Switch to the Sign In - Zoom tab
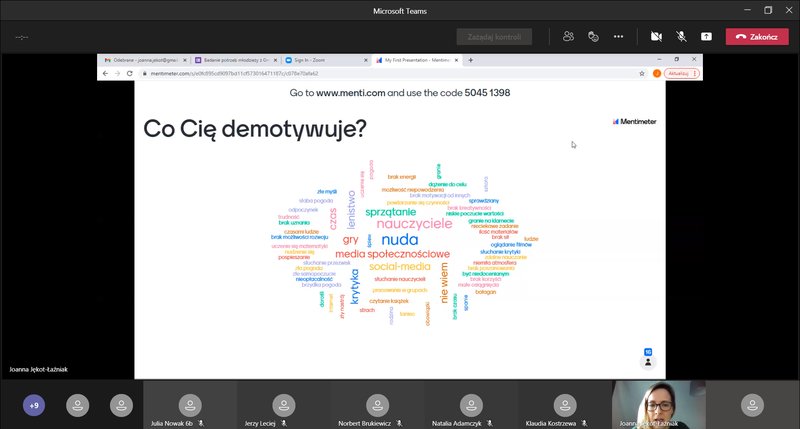 [318, 60]
